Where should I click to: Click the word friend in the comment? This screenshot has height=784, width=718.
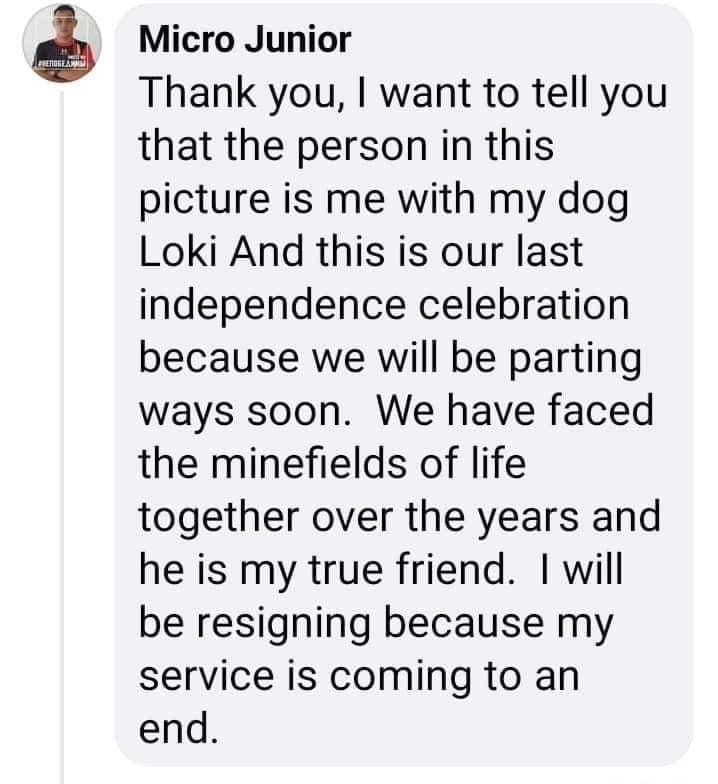pyautogui.click(x=454, y=568)
